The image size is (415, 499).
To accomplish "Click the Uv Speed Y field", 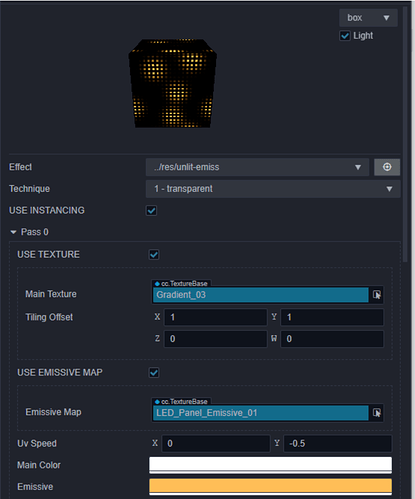I will tap(337, 444).
